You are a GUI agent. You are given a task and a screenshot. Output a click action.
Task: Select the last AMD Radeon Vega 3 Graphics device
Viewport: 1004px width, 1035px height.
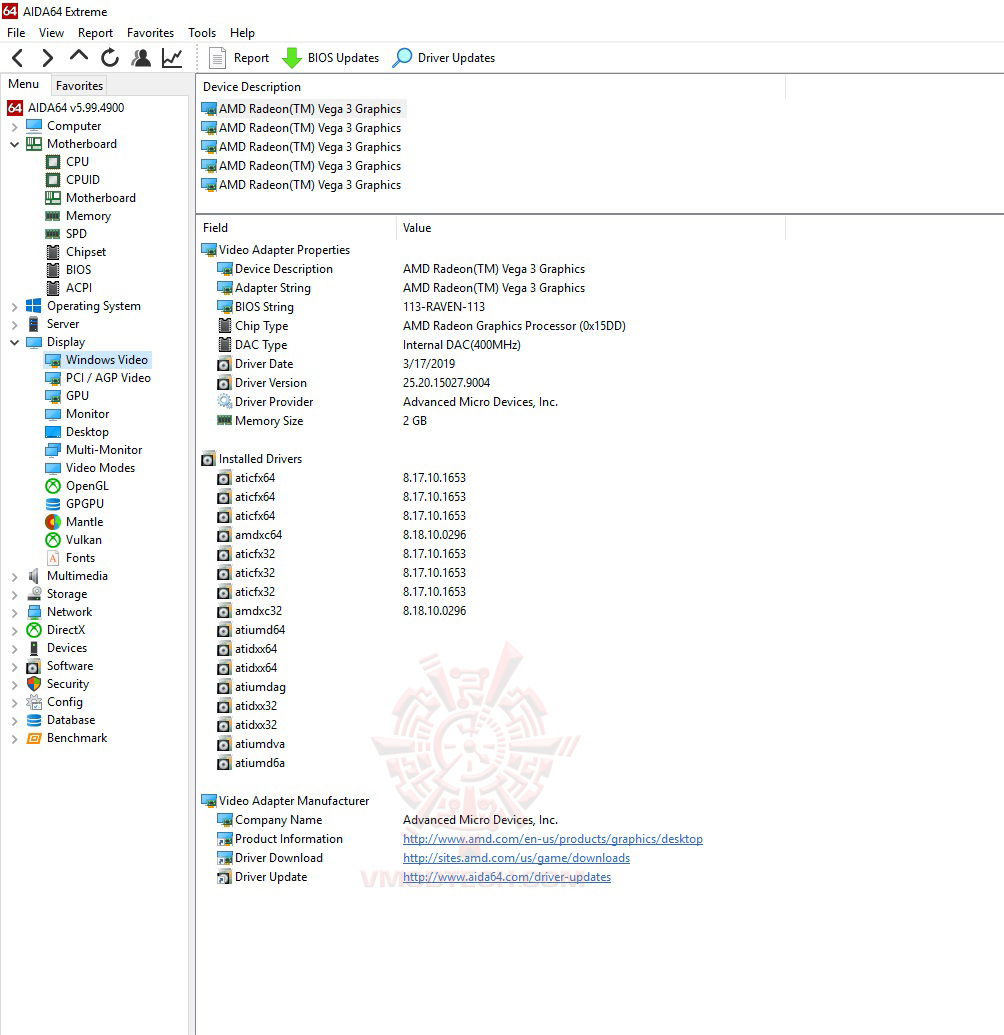[x=302, y=185]
